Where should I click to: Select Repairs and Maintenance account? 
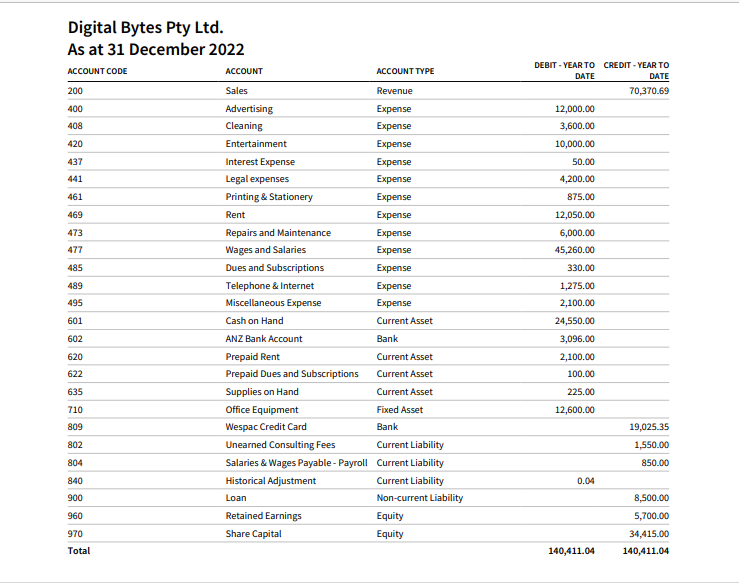pos(278,233)
